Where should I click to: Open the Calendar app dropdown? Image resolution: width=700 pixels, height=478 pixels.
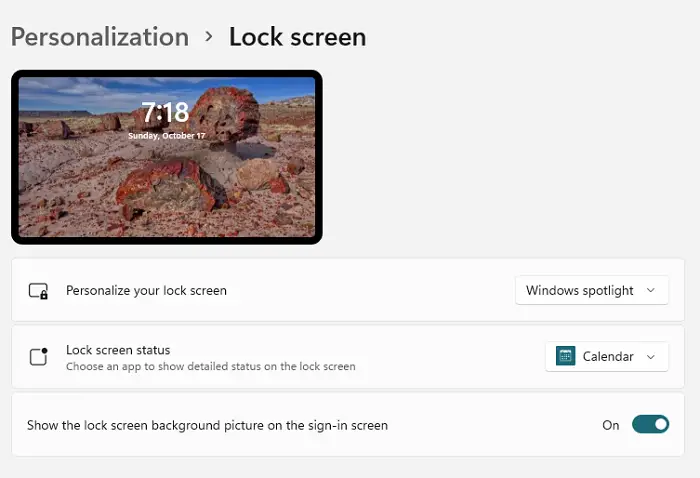[607, 357]
